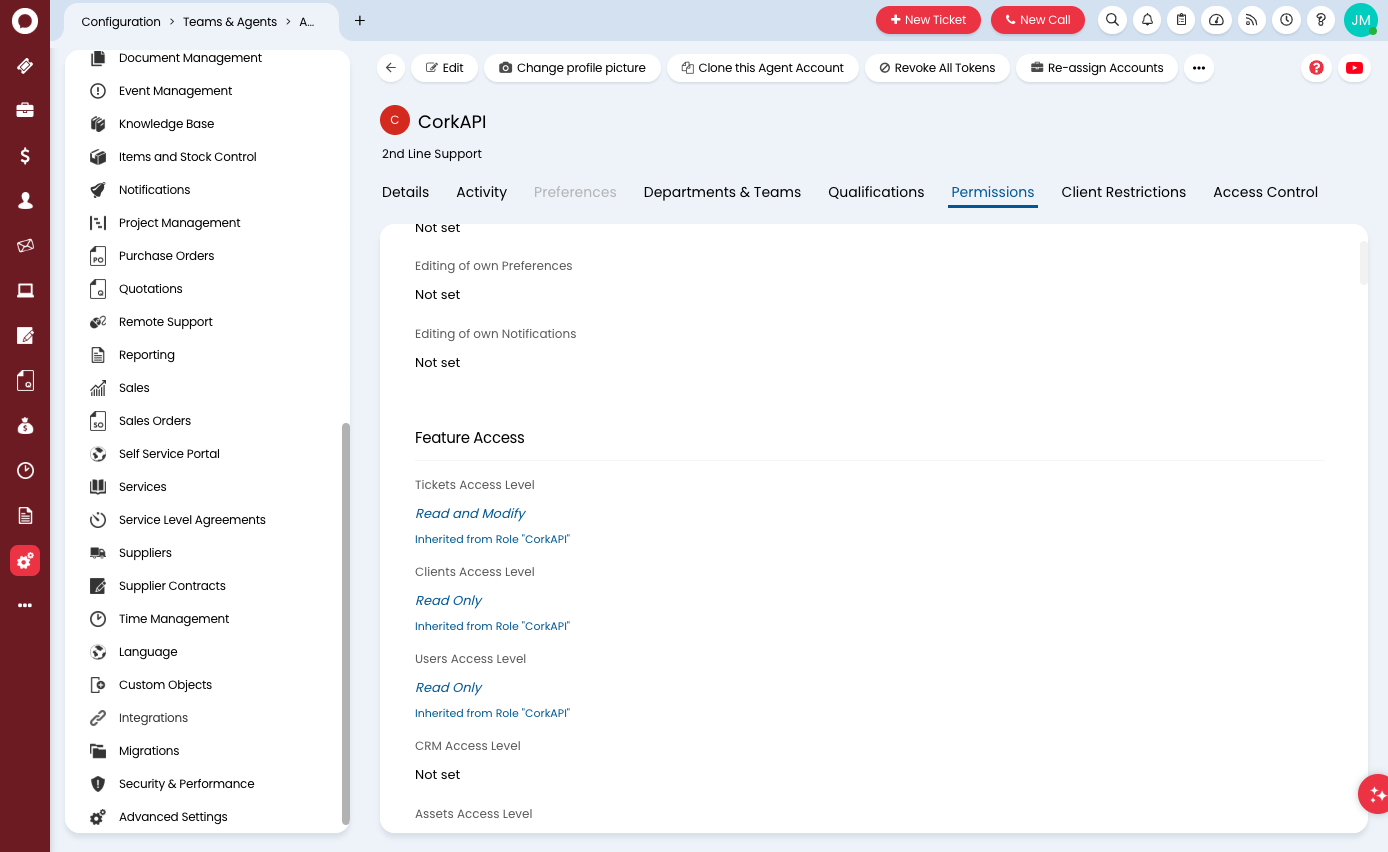
Task: Switch to the Activity tab
Action: [x=481, y=192]
